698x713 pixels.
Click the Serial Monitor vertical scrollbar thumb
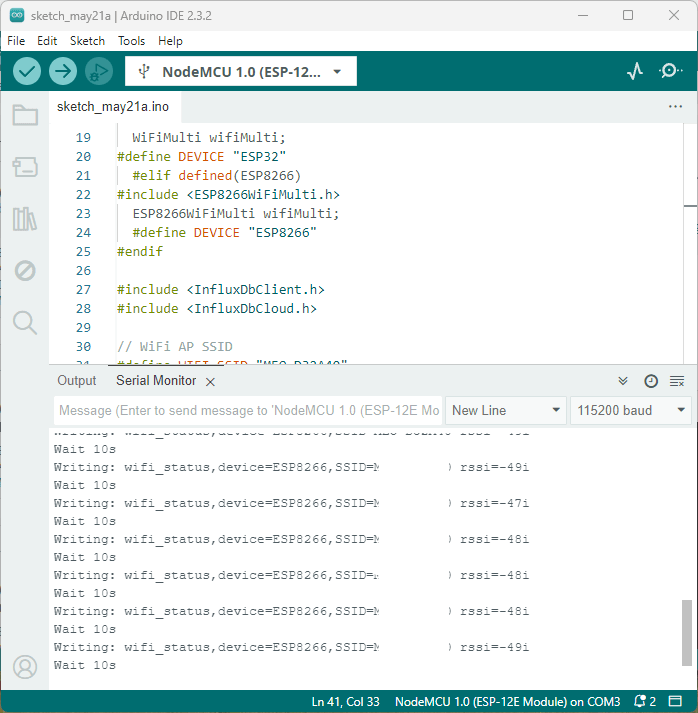tap(685, 630)
